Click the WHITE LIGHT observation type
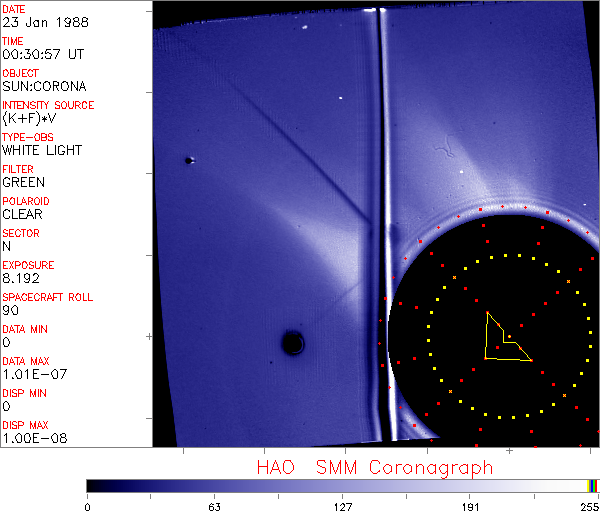 click(42, 150)
